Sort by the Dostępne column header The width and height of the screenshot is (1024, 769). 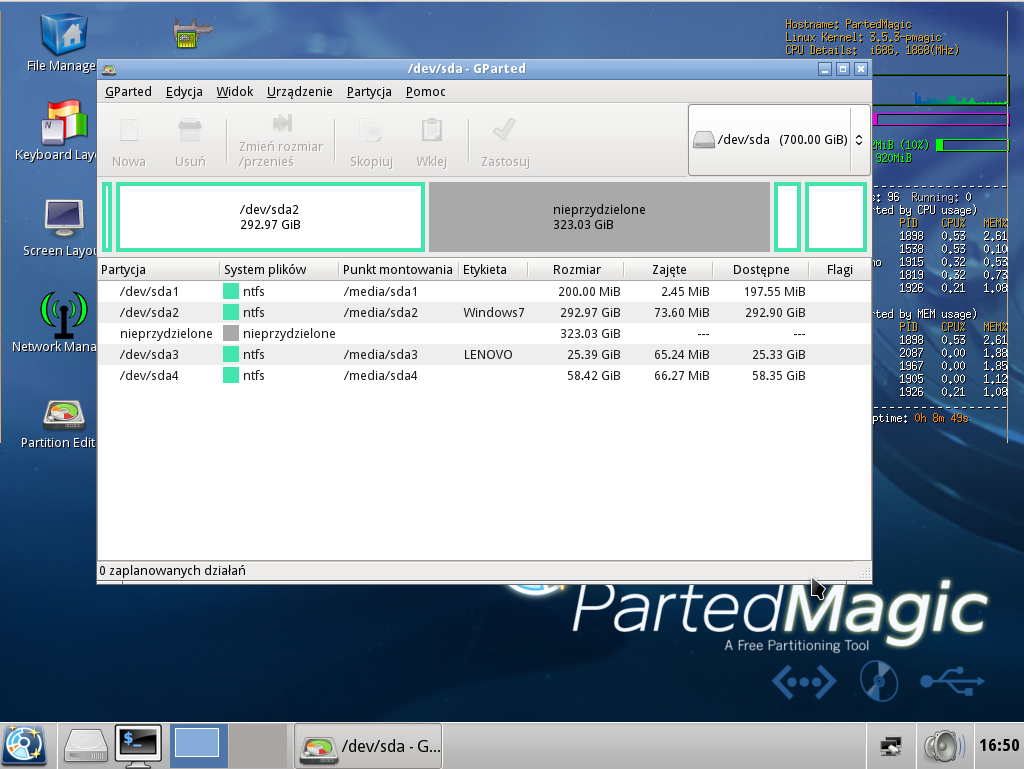pos(761,270)
